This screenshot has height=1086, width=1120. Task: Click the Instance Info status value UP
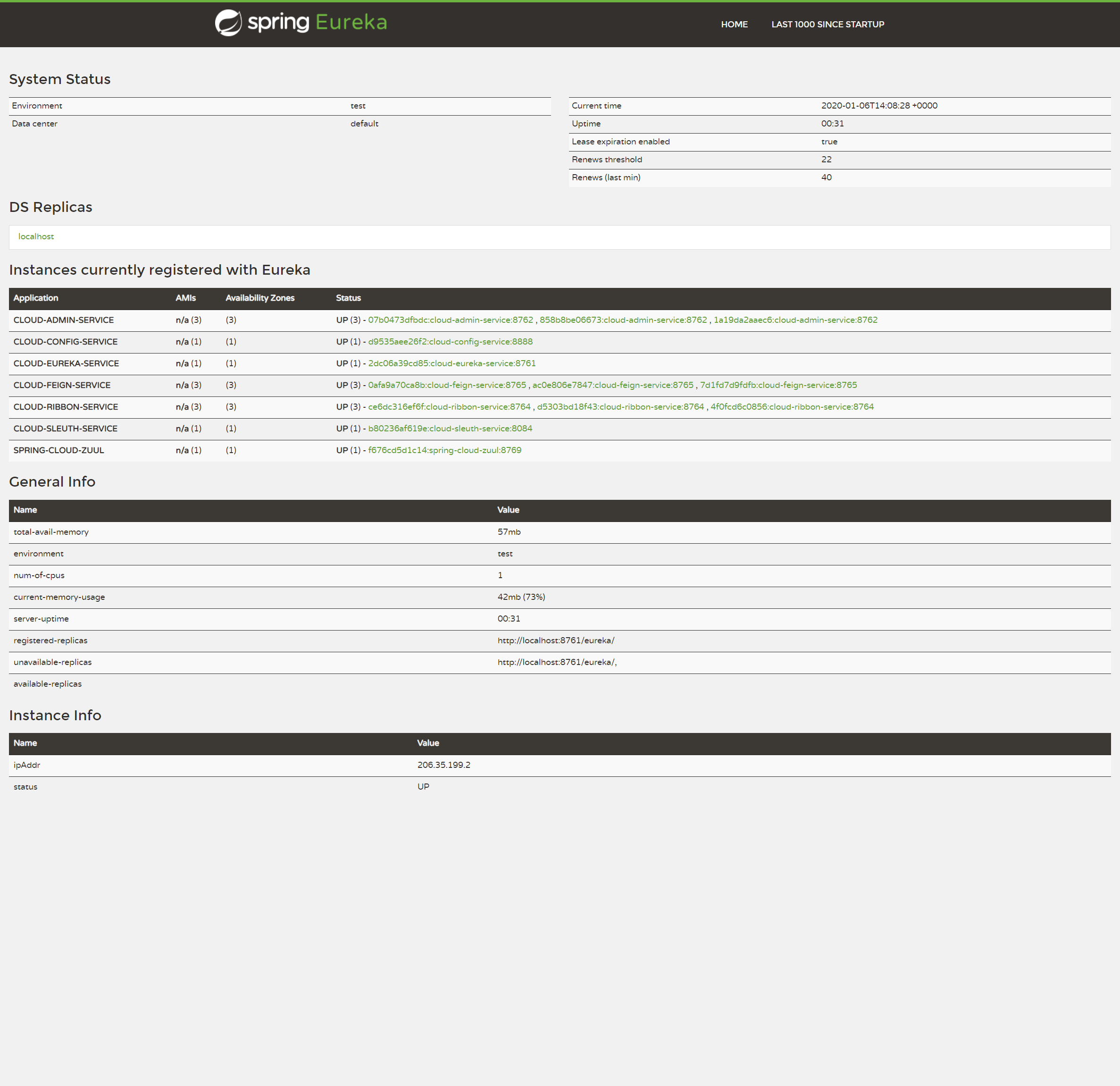point(424,787)
